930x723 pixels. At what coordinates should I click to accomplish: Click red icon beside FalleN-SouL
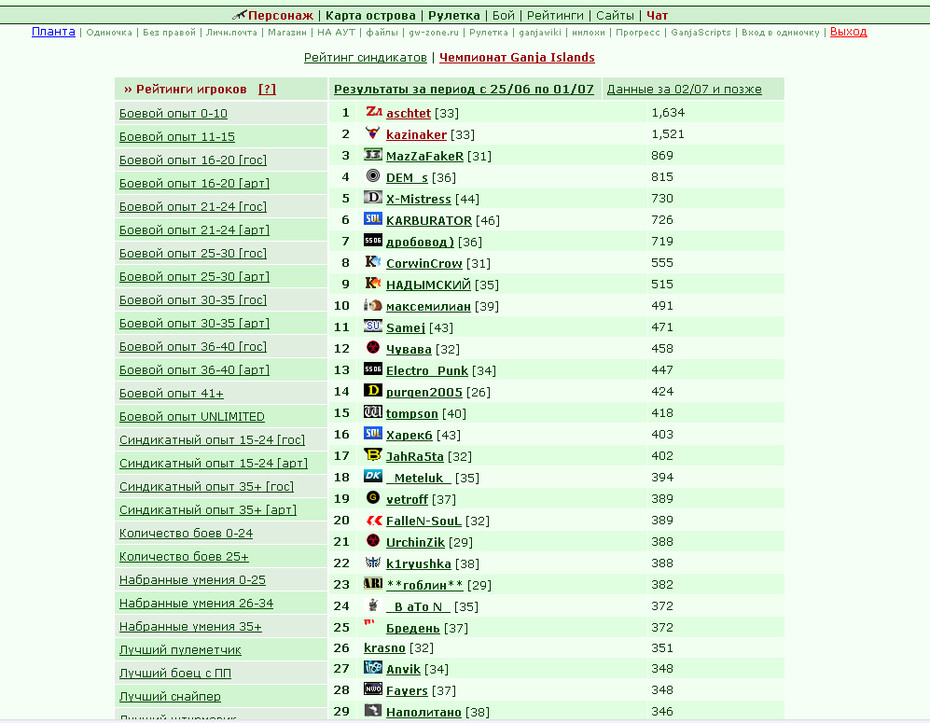click(373, 520)
